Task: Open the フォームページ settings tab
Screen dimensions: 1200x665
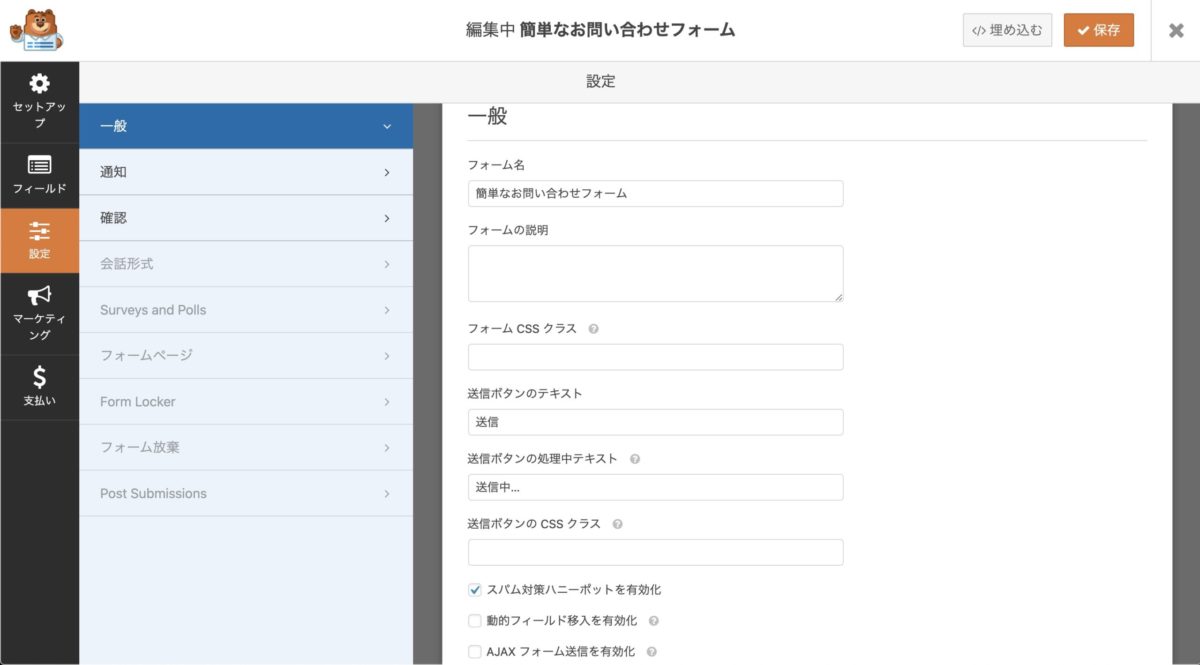Action: (x=246, y=356)
